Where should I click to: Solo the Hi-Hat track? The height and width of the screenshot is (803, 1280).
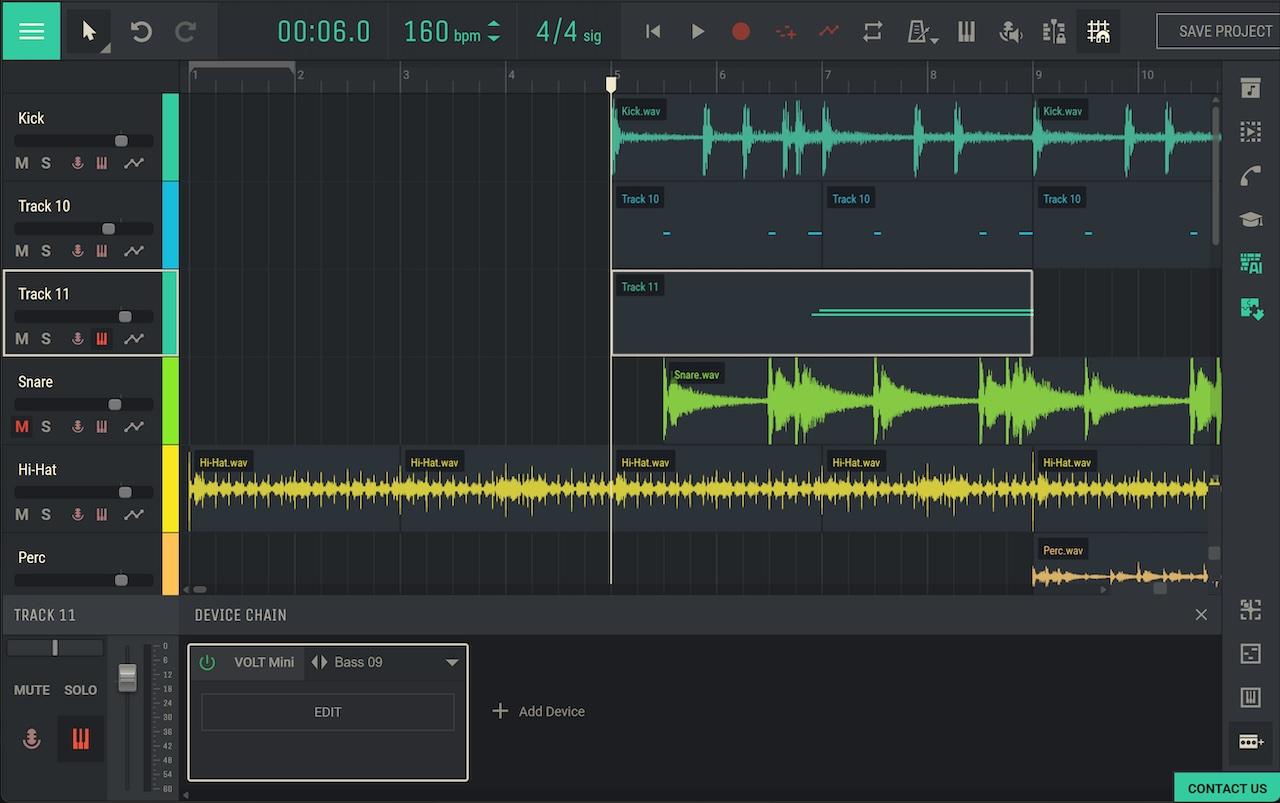(46, 515)
